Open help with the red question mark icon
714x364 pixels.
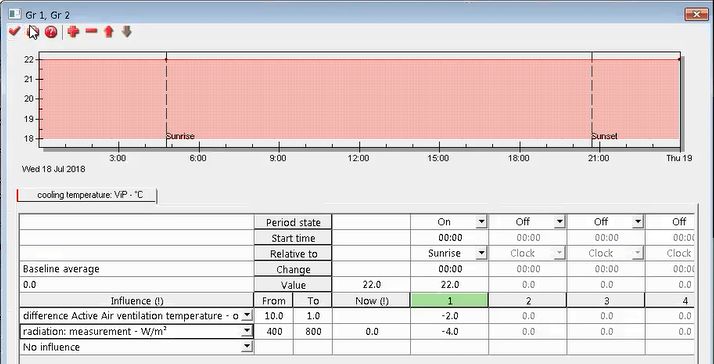[x=51, y=32]
